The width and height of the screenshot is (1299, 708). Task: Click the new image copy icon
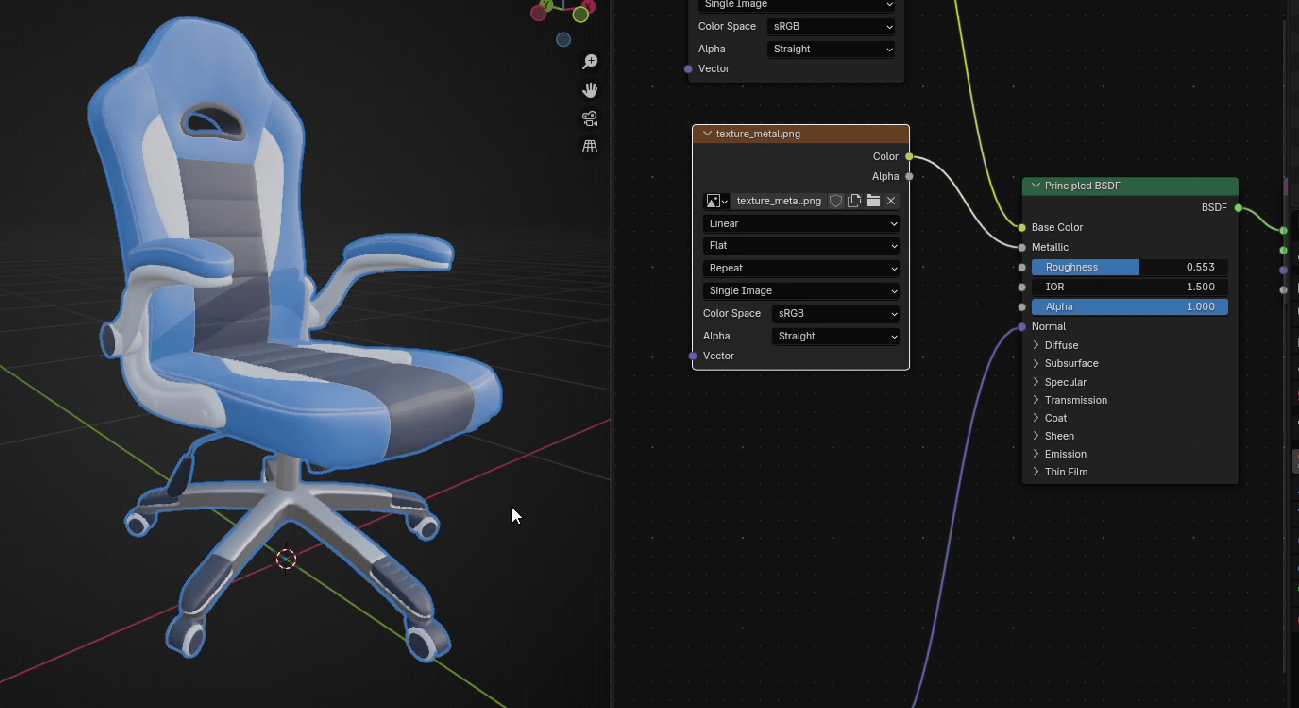(854, 201)
